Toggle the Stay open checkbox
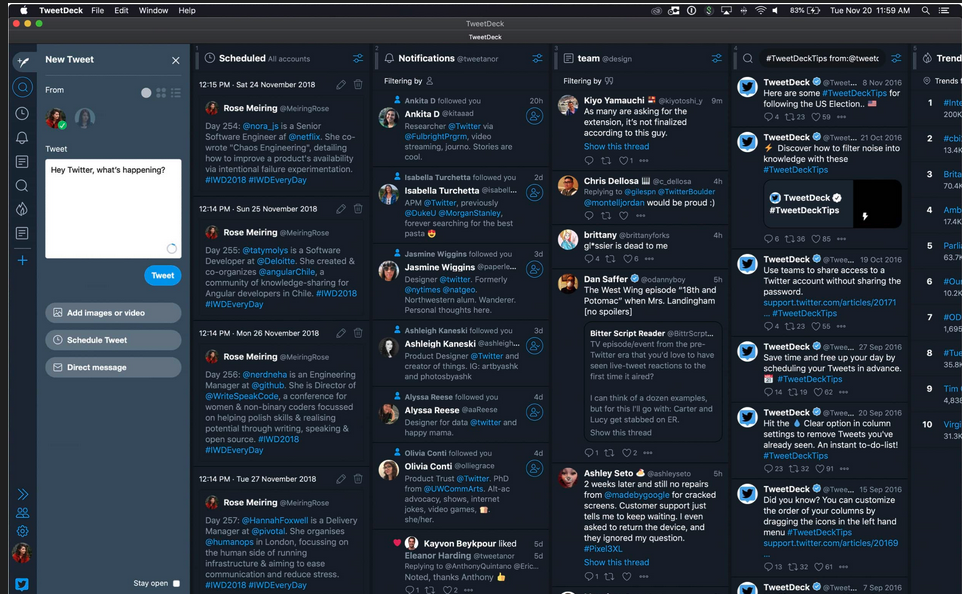Image resolution: width=962 pixels, height=594 pixels. click(176, 584)
